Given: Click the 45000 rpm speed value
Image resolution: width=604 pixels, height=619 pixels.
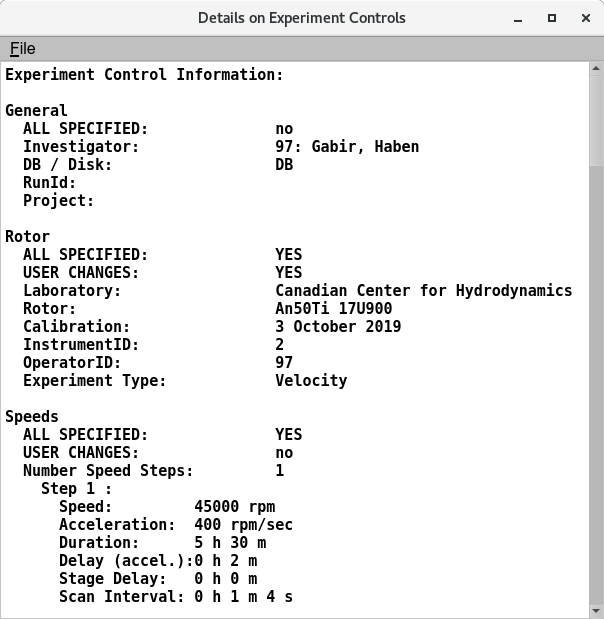Looking at the screenshot, I should (235, 507).
